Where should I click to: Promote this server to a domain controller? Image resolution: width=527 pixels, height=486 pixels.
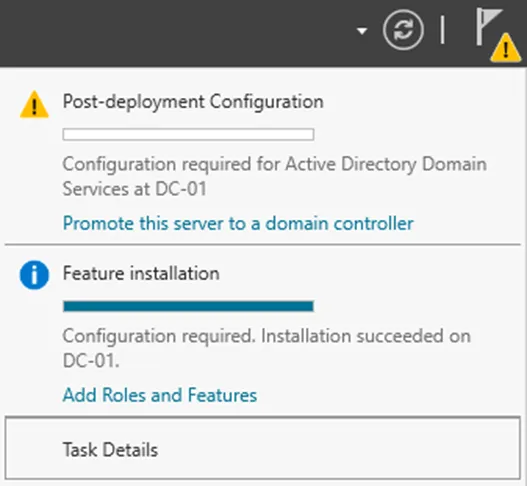pyautogui.click(x=238, y=223)
